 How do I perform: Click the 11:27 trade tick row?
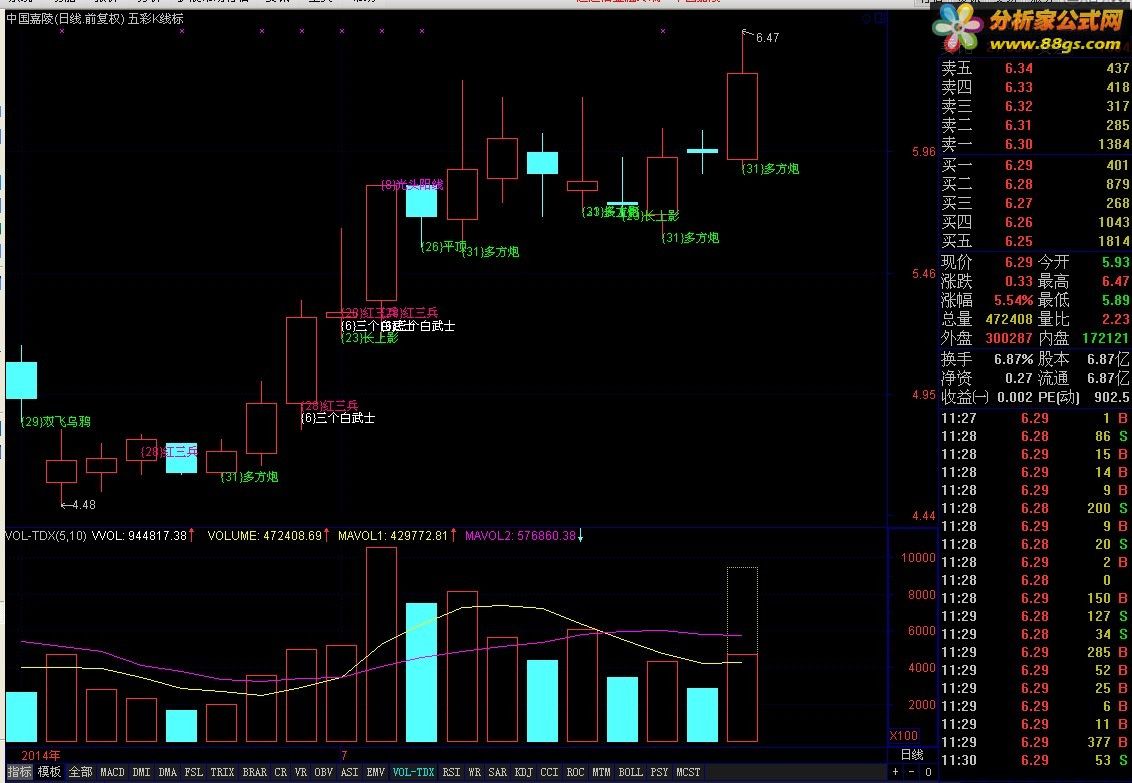click(x=1035, y=418)
